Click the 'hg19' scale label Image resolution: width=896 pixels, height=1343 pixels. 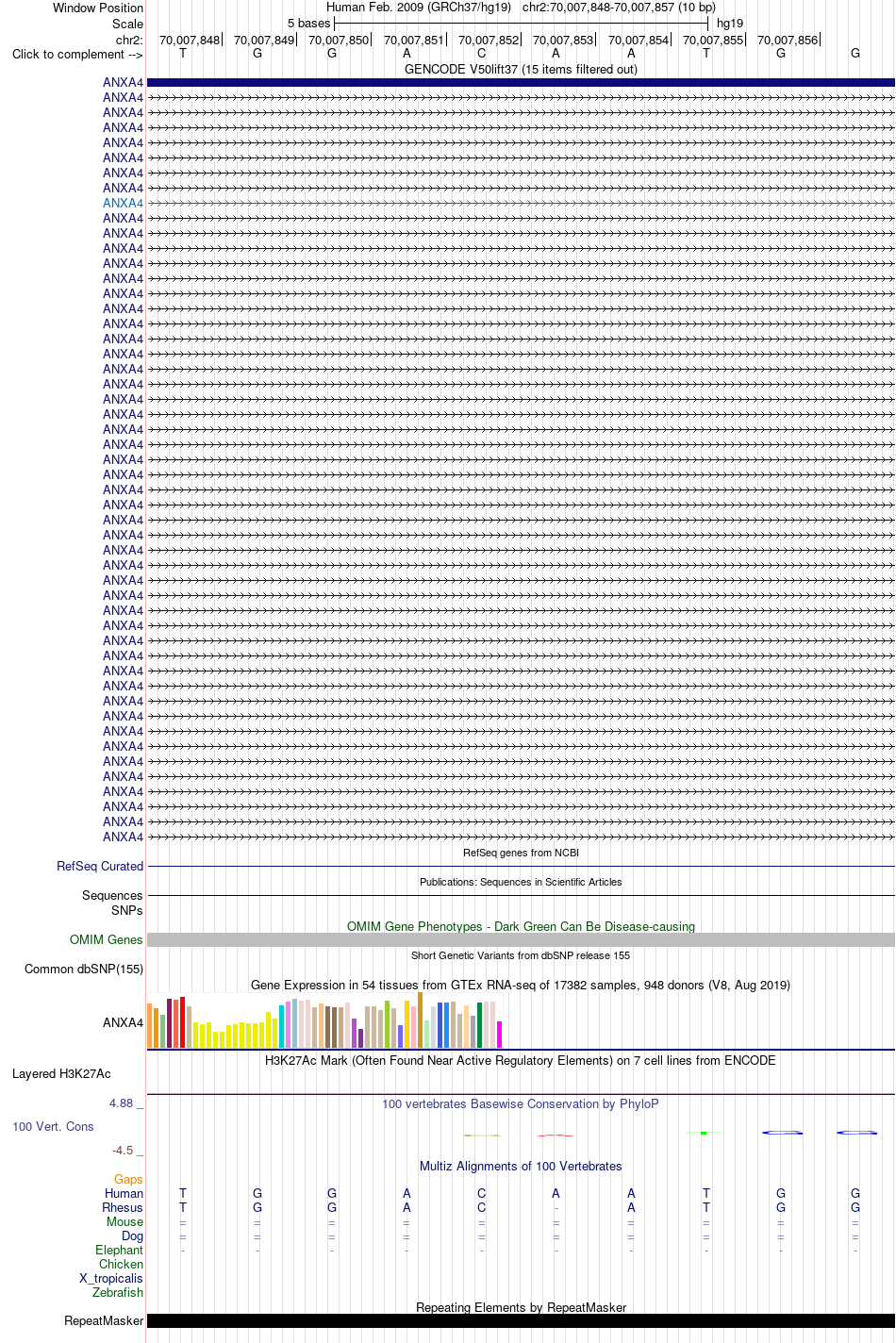pyautogui.click(x=730, y=23)
